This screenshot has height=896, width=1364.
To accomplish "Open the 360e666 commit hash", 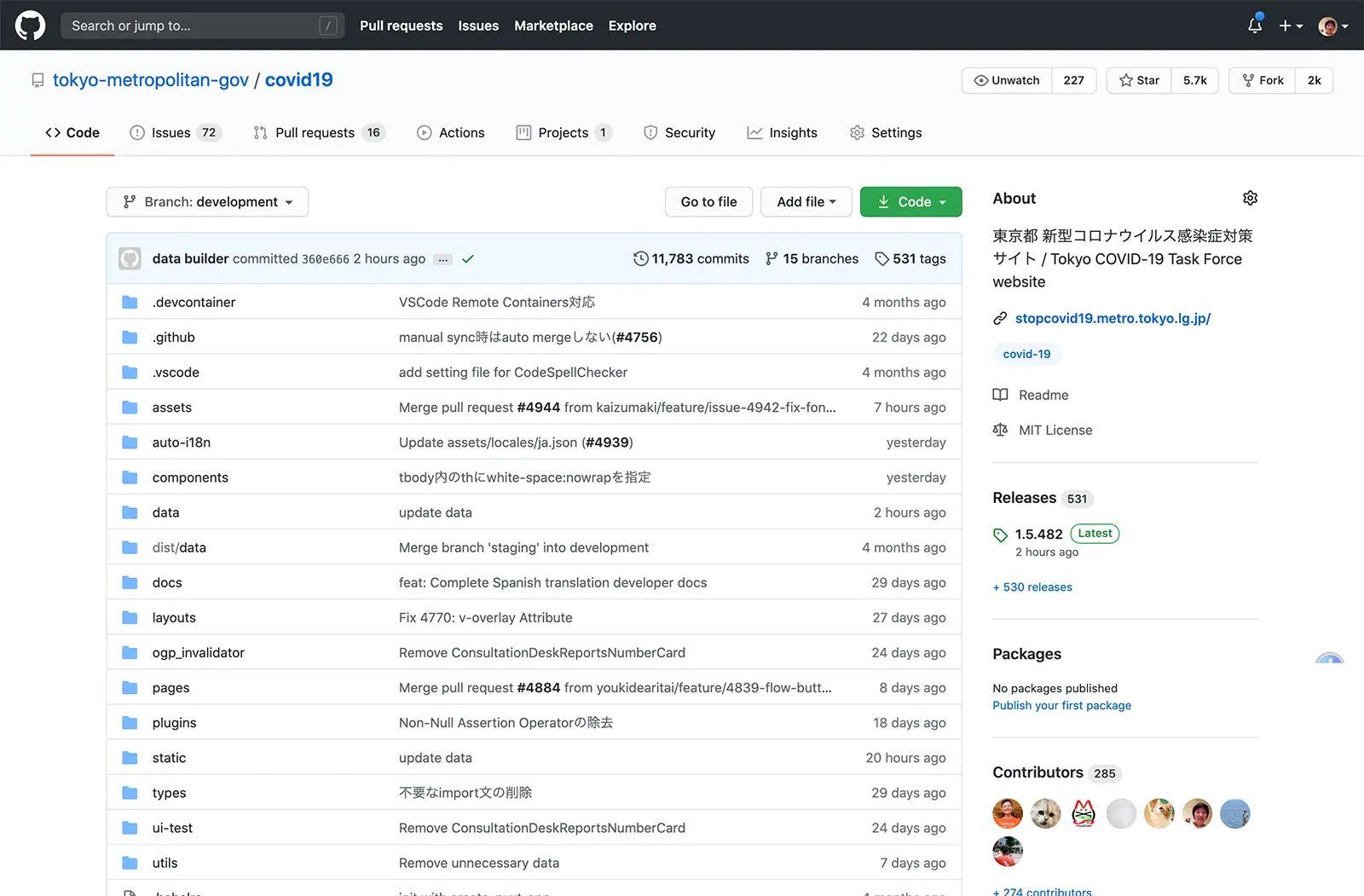I will click(326, 259).
